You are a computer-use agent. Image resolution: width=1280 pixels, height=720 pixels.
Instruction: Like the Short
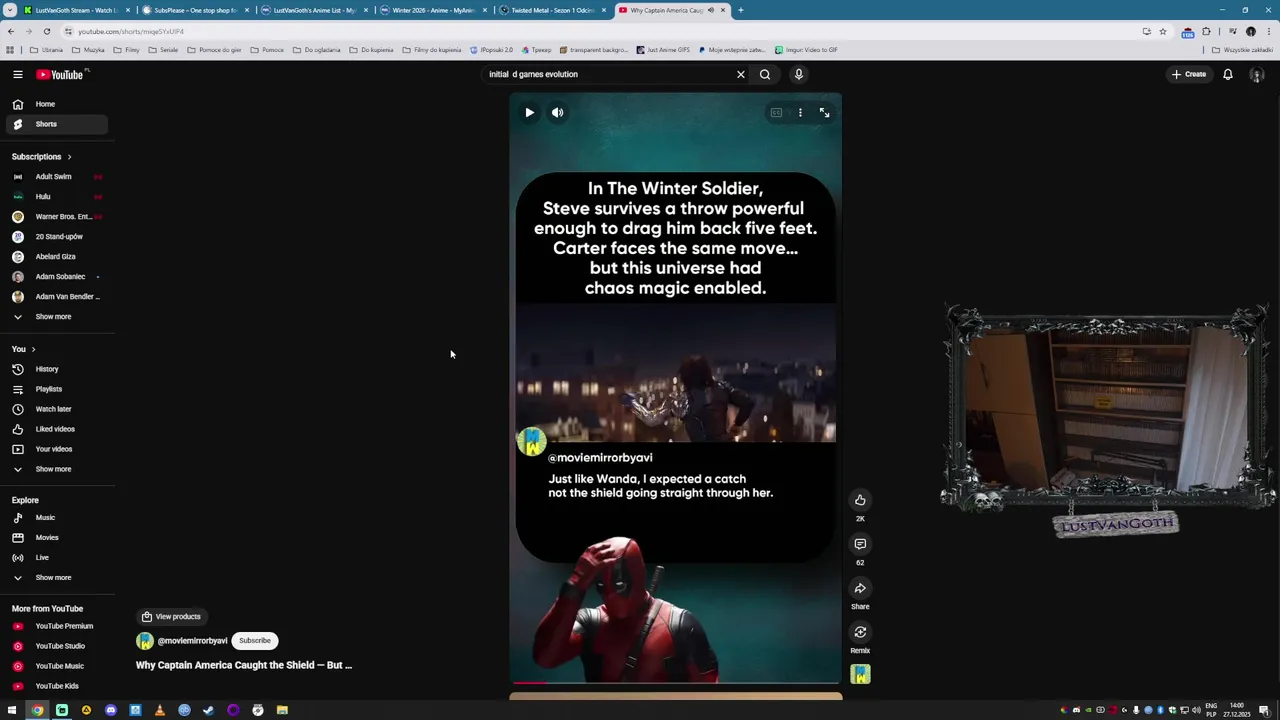(x=860, y=500)
